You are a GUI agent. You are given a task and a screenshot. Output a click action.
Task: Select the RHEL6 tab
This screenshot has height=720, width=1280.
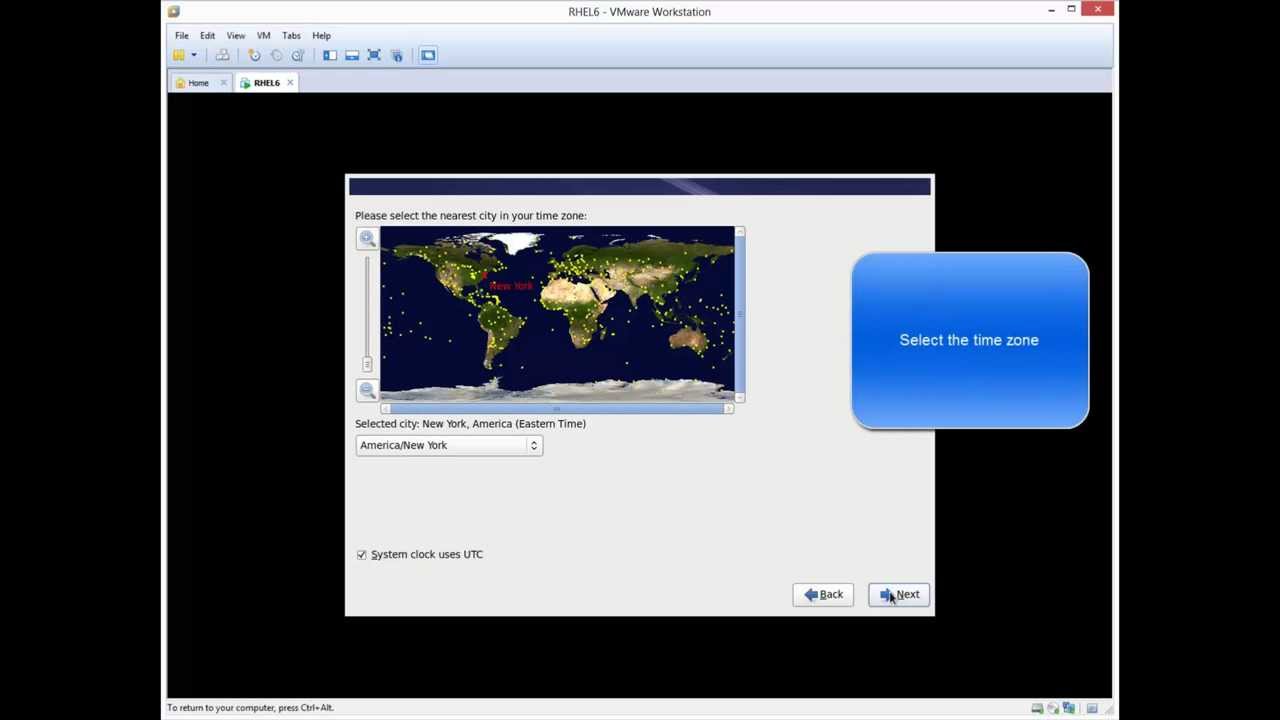click(x=265, y=82)
